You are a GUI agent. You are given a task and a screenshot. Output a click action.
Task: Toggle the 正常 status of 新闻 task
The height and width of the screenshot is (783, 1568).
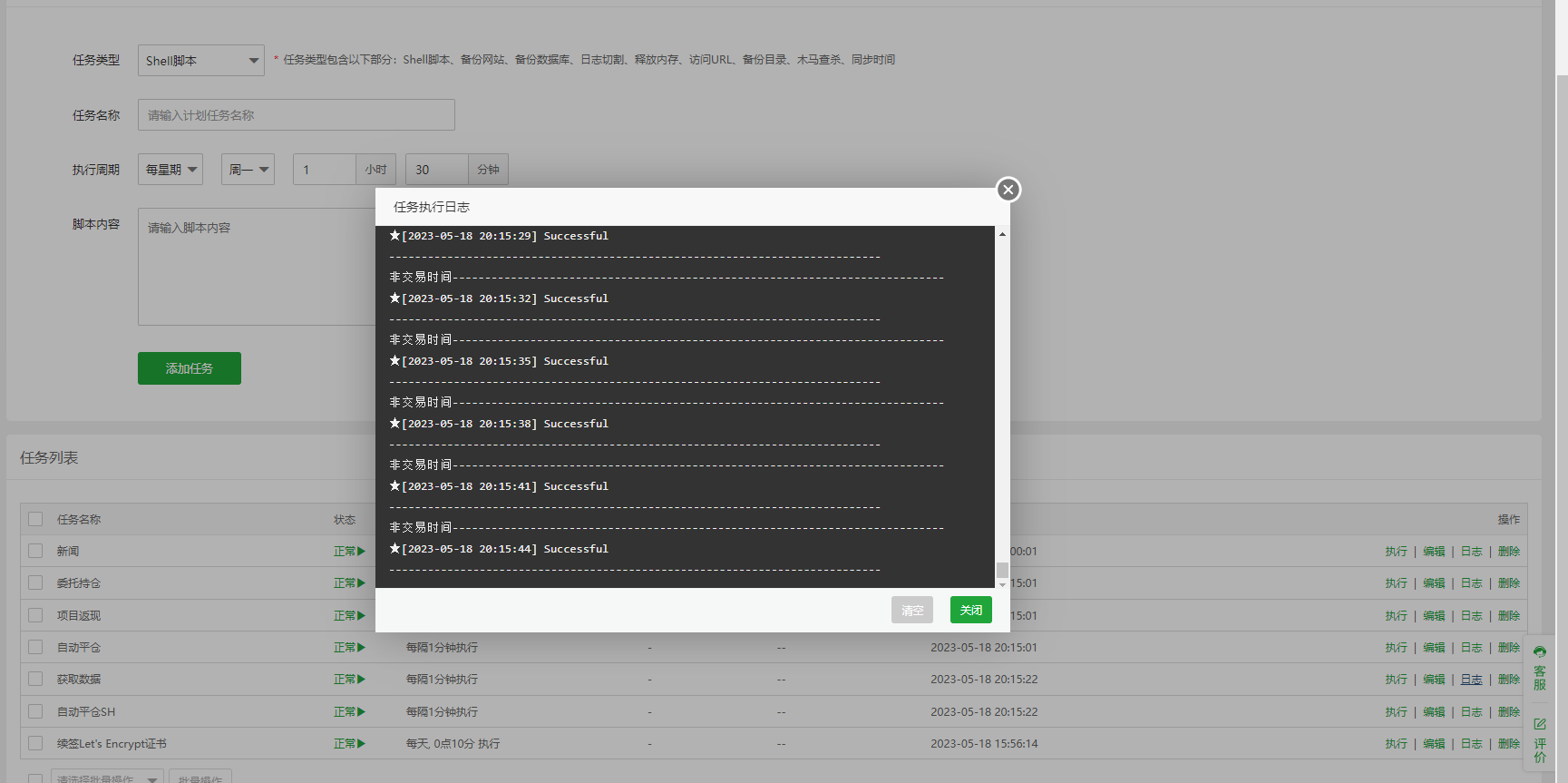pyautogui.click(x=349, y=552)
